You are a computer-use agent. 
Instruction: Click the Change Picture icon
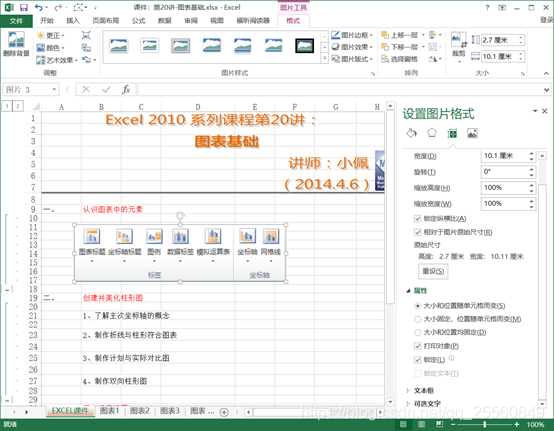click(86, 48)
